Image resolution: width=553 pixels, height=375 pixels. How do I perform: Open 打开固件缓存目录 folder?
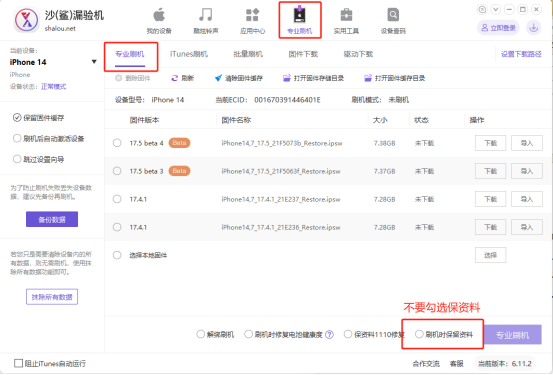pos(368,78)
